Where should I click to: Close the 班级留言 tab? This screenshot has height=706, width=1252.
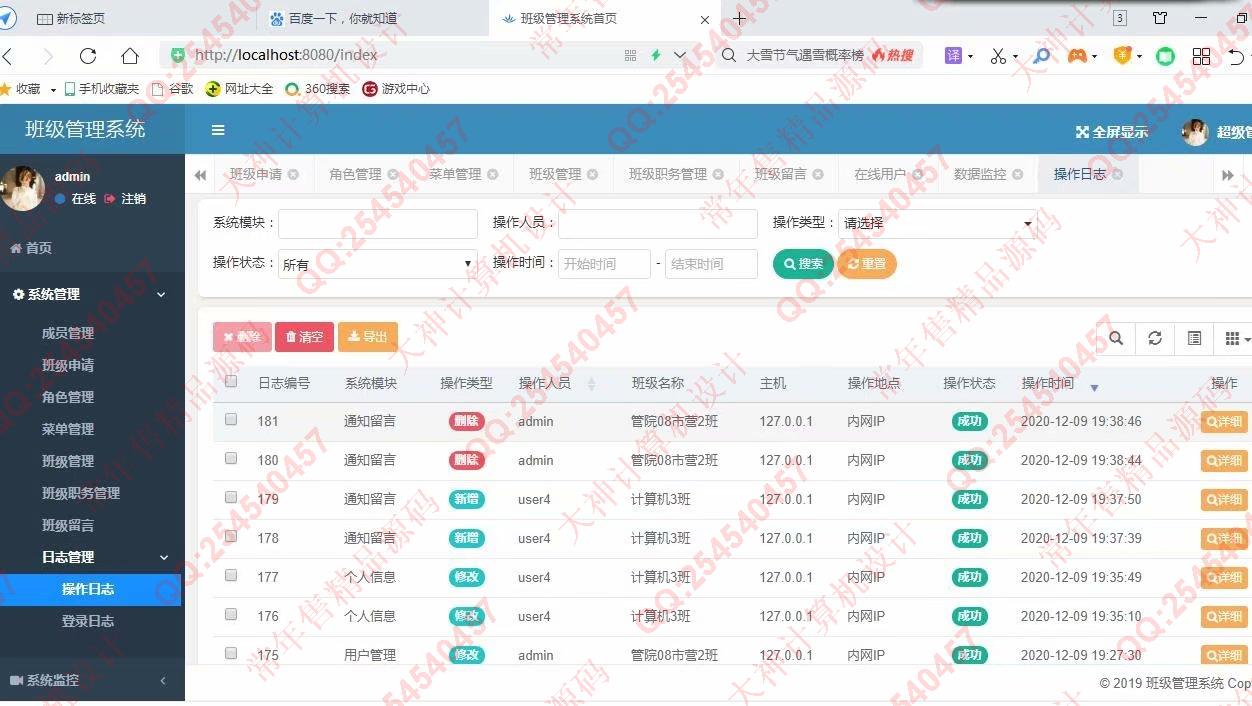(818, 174)
